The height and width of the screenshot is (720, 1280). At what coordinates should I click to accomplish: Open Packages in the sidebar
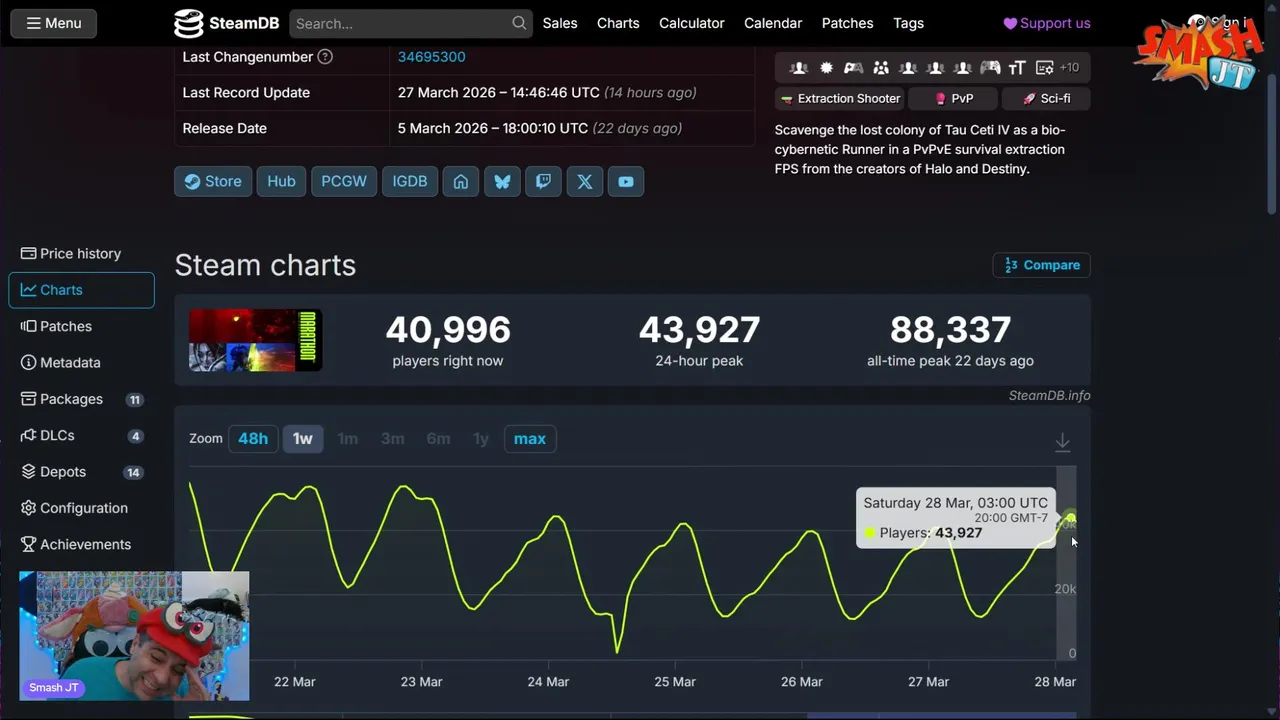pyautogui.click(x=81, y=399)
